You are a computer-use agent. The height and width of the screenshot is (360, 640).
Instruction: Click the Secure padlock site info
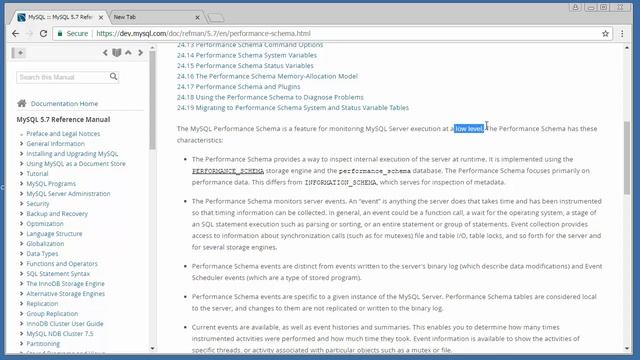(73, 33)
